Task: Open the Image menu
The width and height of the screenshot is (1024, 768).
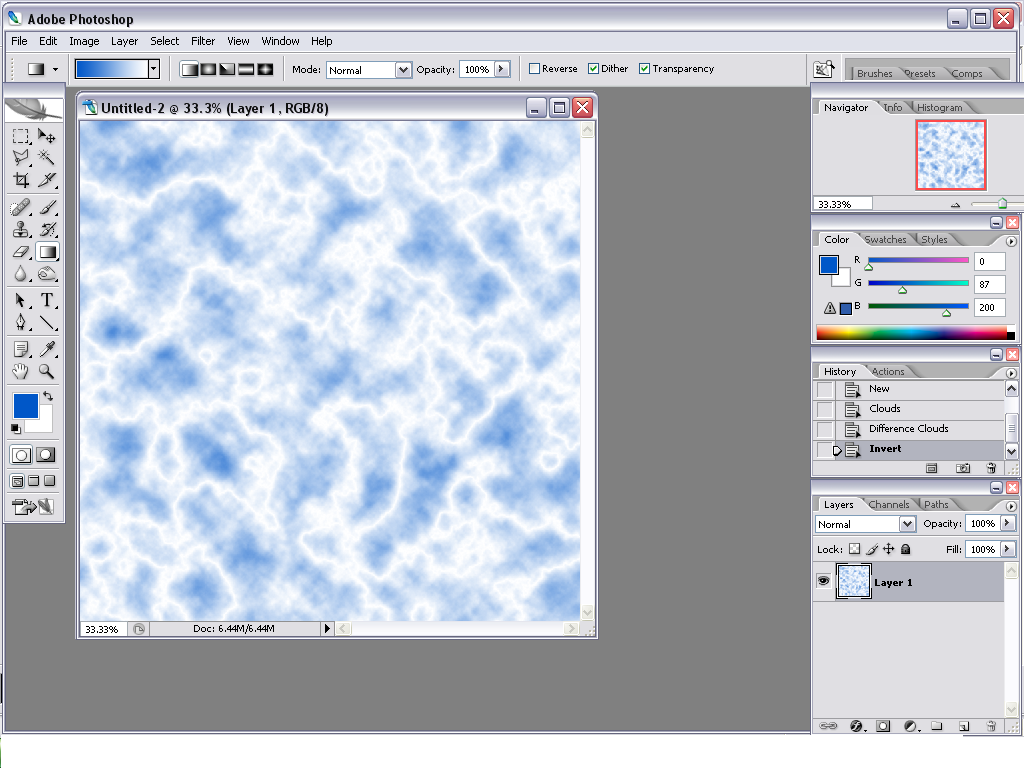Action: [84, 41]
